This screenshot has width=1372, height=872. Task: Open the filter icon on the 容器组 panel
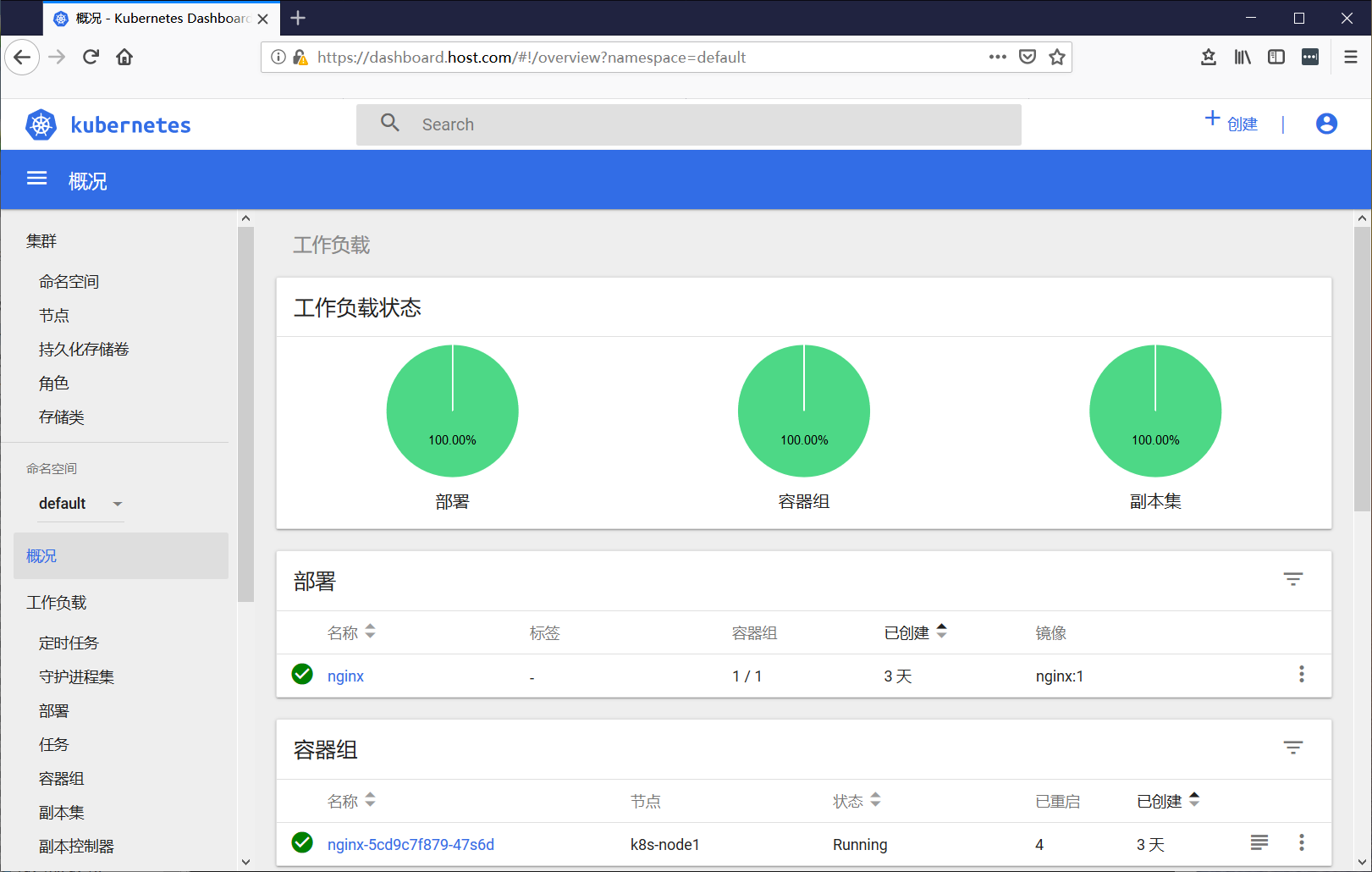pos(1292,748)
